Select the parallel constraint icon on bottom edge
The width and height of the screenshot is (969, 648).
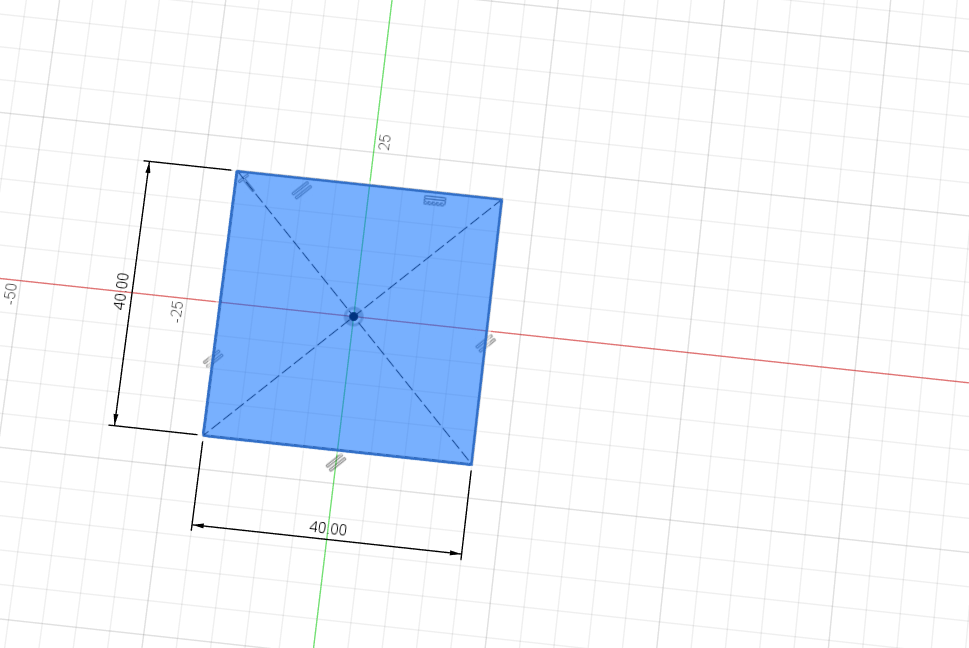point(336,463)
